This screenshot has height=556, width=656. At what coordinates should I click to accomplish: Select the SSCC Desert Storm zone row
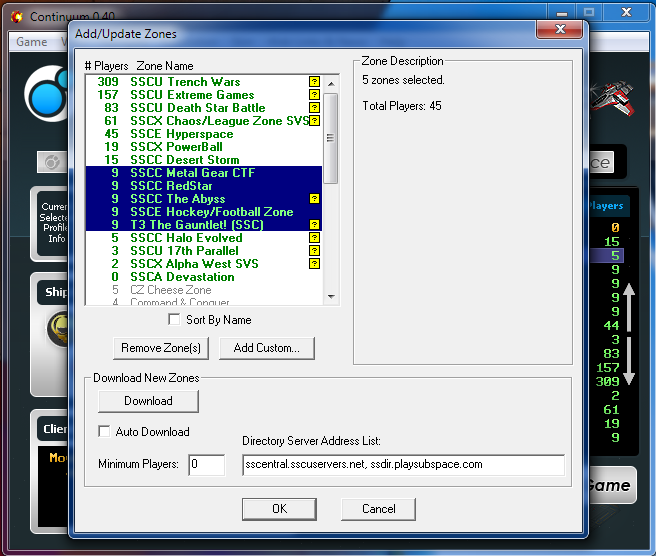[x=204, y=159]
